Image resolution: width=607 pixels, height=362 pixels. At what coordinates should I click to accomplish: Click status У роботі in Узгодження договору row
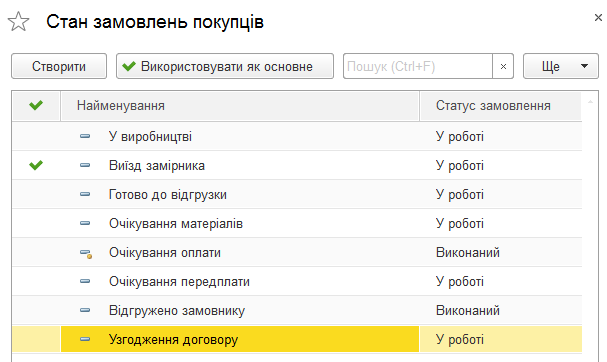[x=460, y=340]
